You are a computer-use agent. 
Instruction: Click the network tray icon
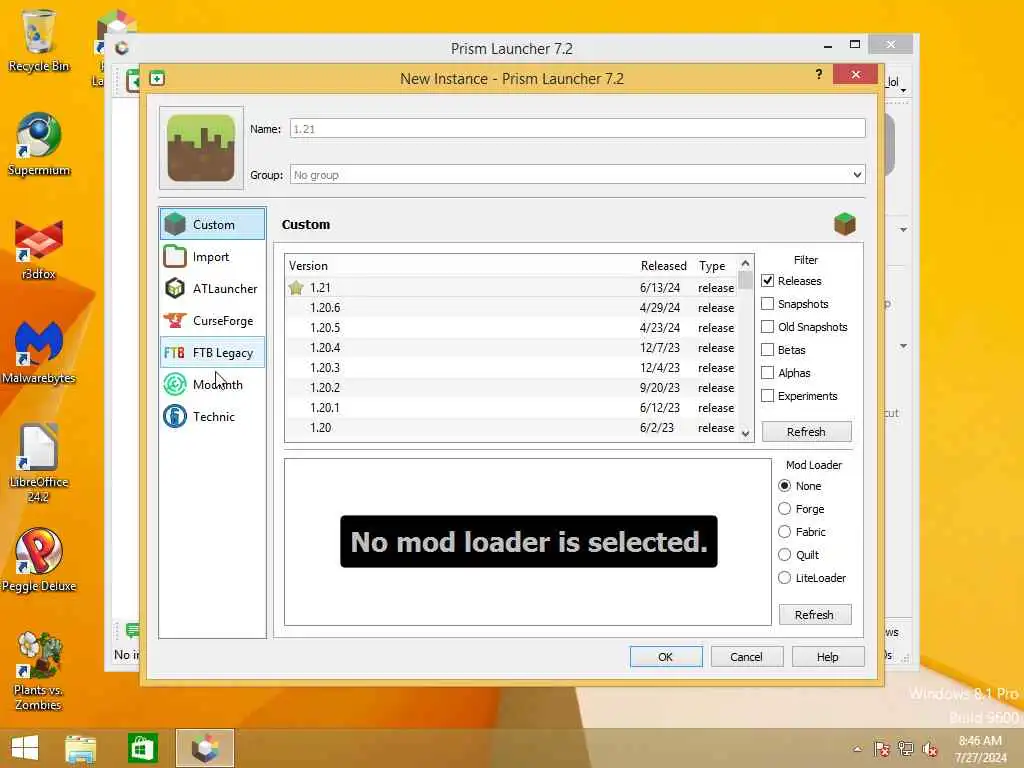pos(905,749)
